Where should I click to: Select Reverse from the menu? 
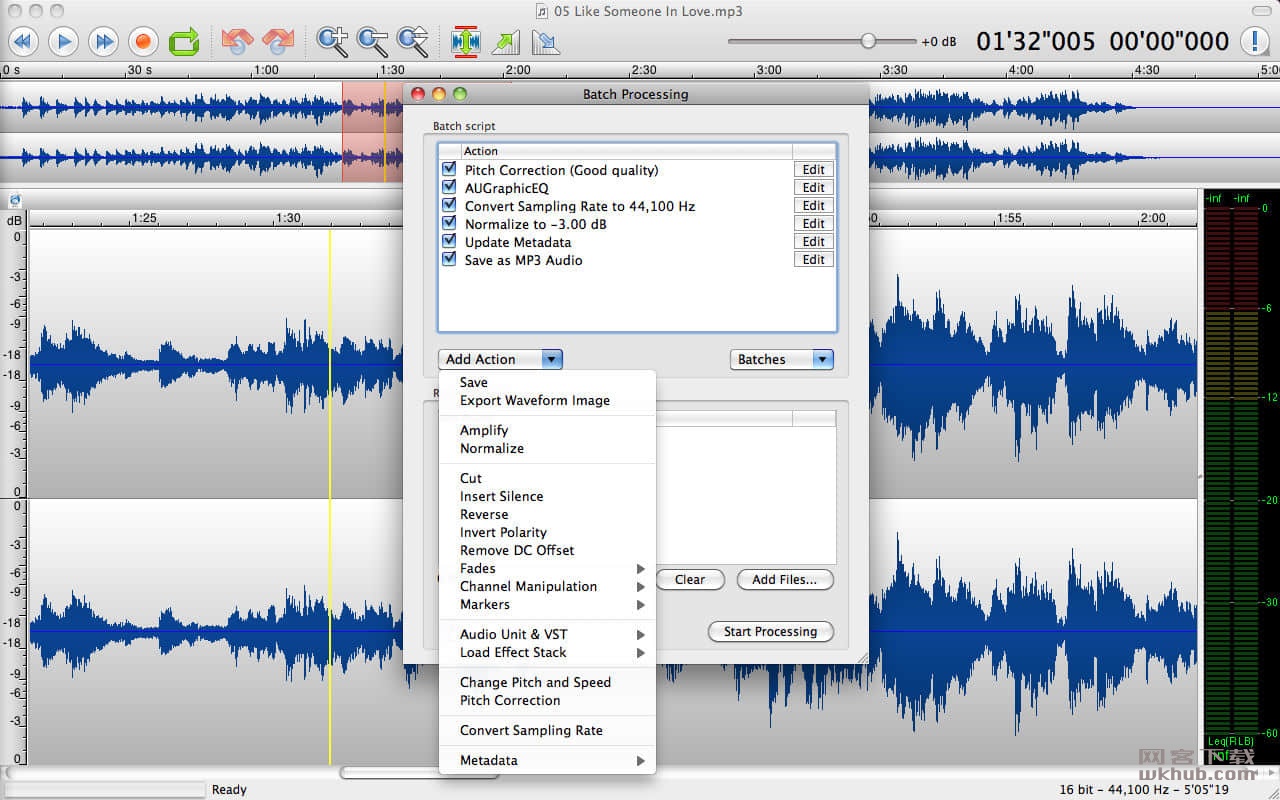[547, 514]
